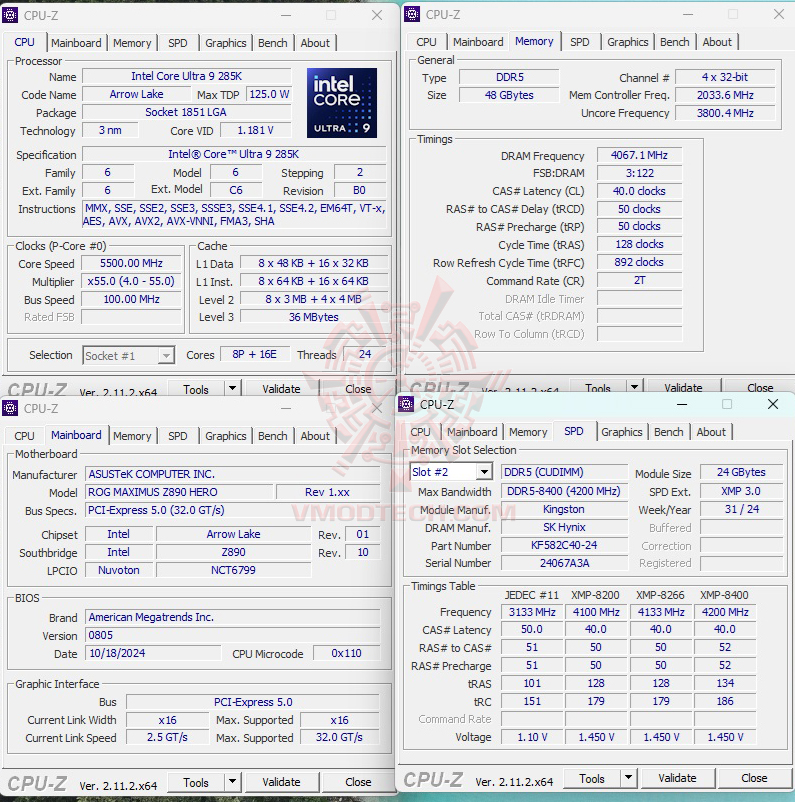
Task: Click Close button in Memory window
Action: (x=760, y=387)
